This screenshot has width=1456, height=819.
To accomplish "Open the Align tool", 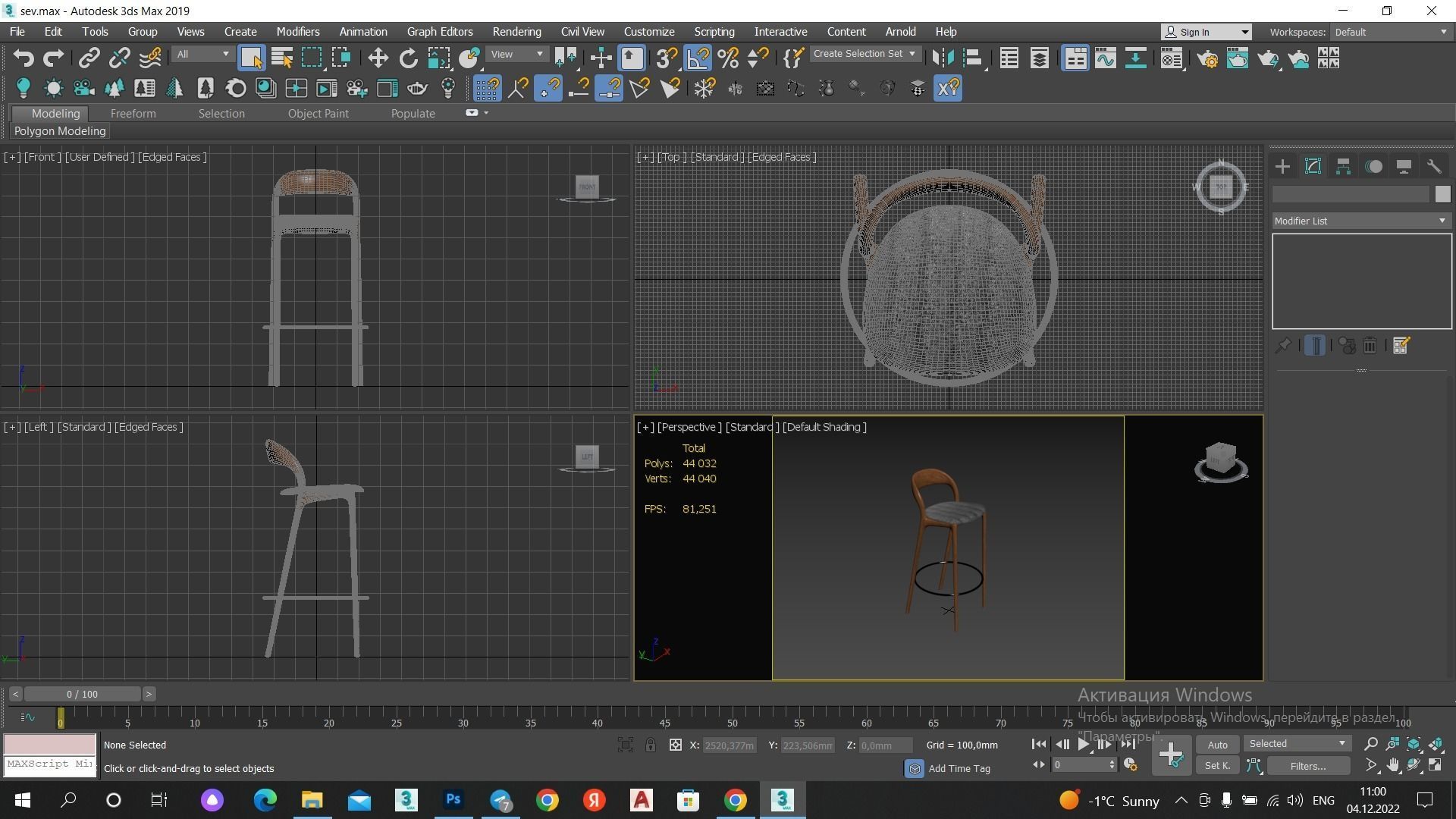I will point(973,58).
